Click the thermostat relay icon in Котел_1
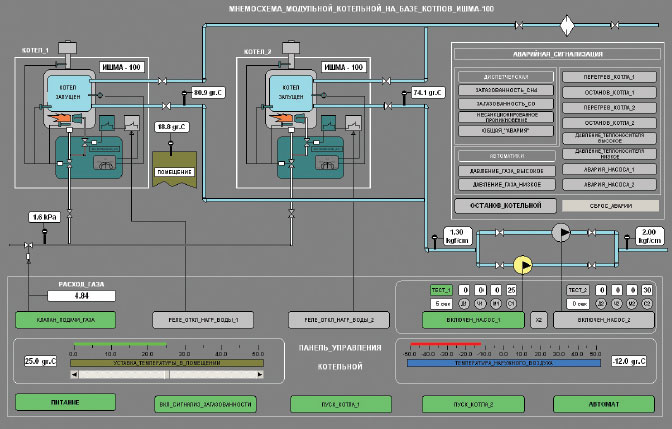The width and height of the screenshot is (672, 429). [132, 120]
